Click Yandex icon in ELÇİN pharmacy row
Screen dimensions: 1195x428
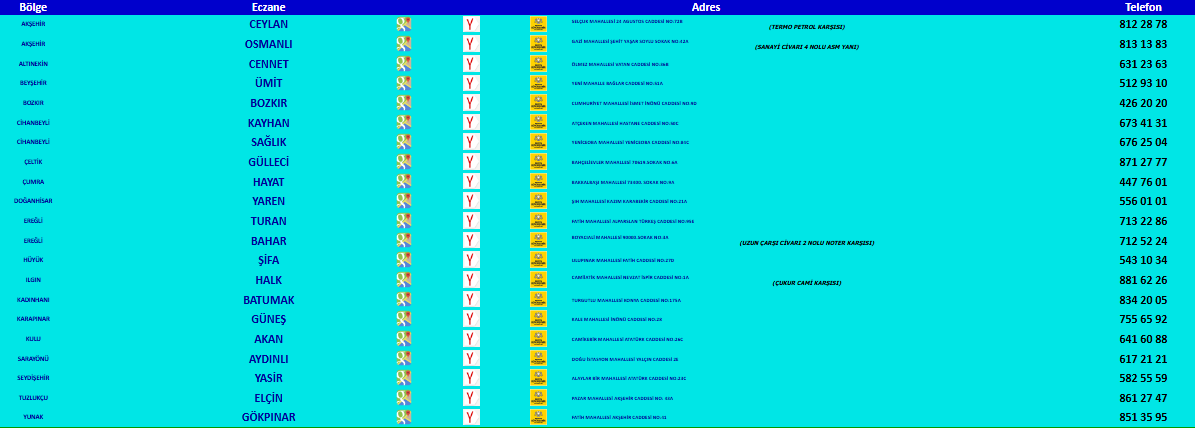click(x=471, y=398)
